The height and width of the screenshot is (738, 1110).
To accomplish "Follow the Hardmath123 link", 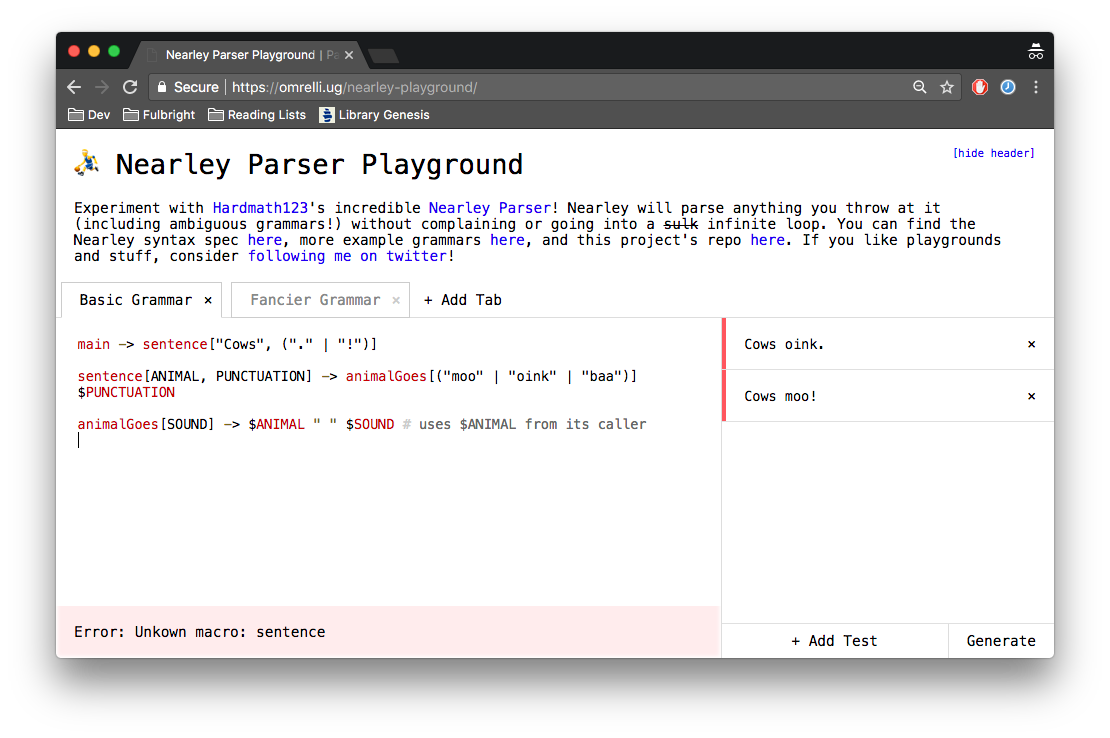I will click(260, 207).
